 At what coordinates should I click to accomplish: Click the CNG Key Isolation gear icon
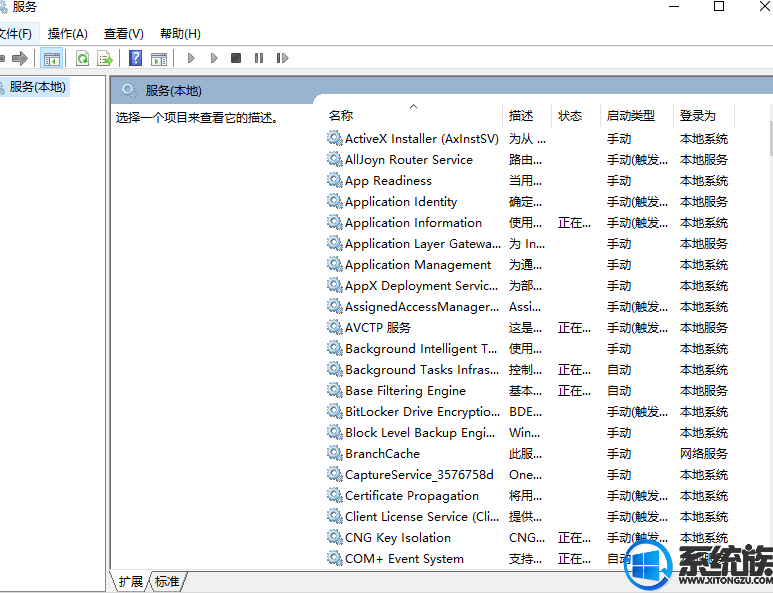coord(334,537)
